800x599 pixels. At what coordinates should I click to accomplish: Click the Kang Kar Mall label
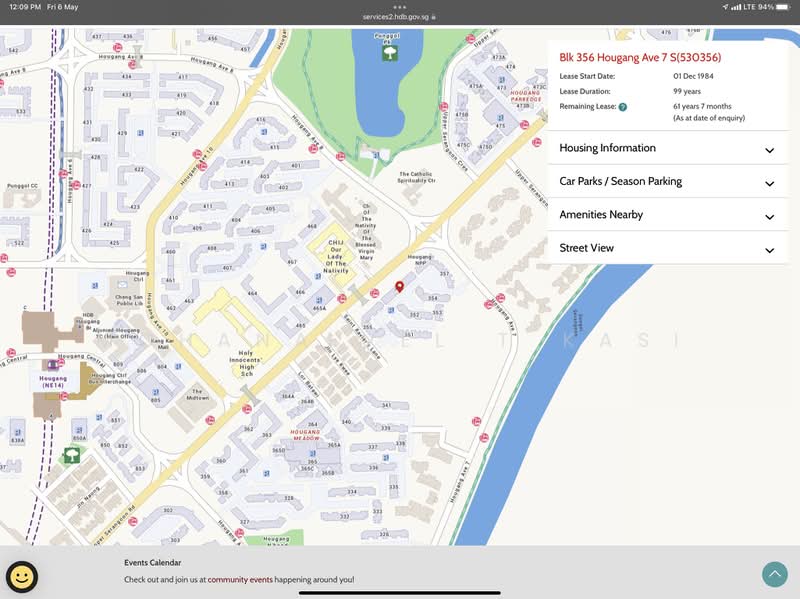(x=162, y=343)
